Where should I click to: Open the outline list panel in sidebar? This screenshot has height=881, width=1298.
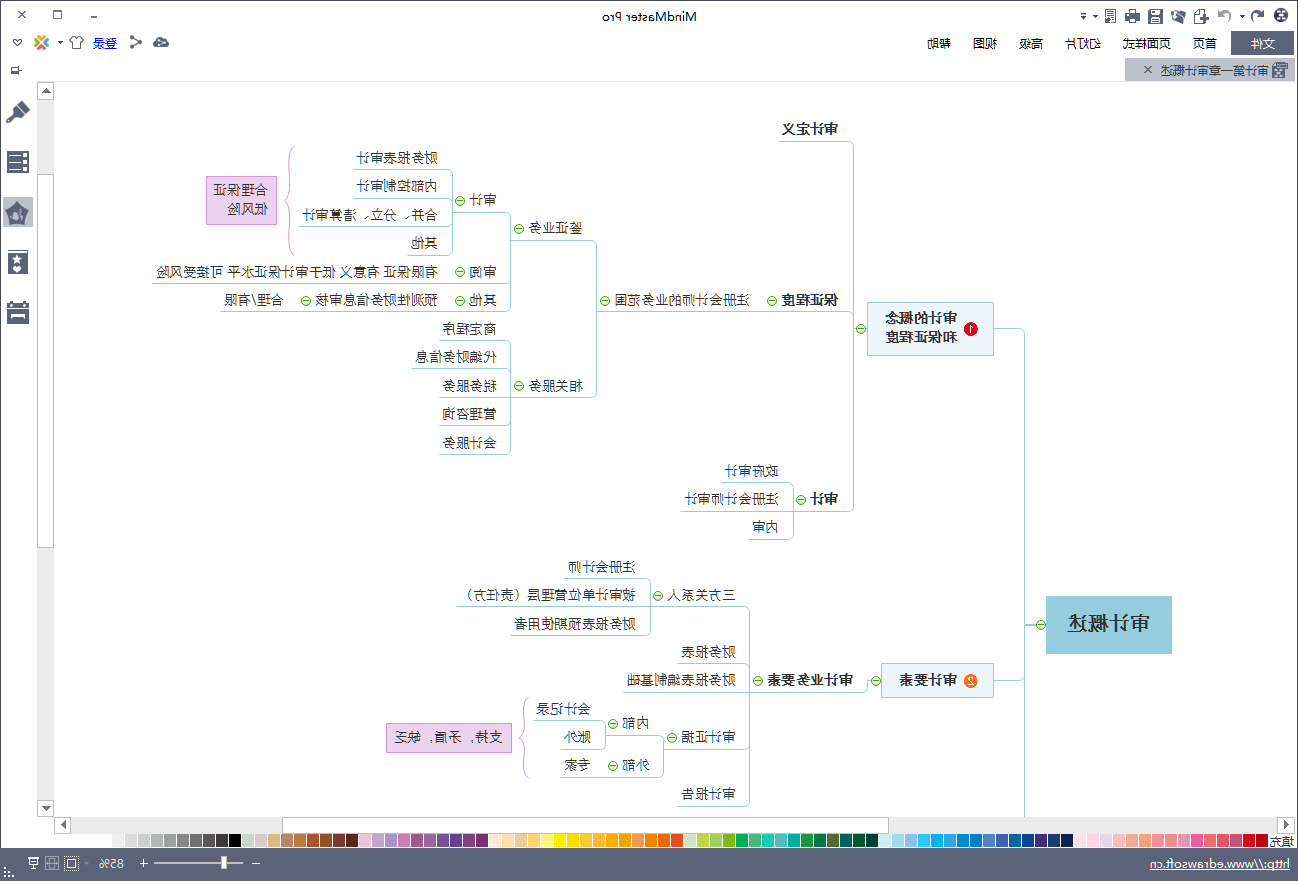(17, 162)
